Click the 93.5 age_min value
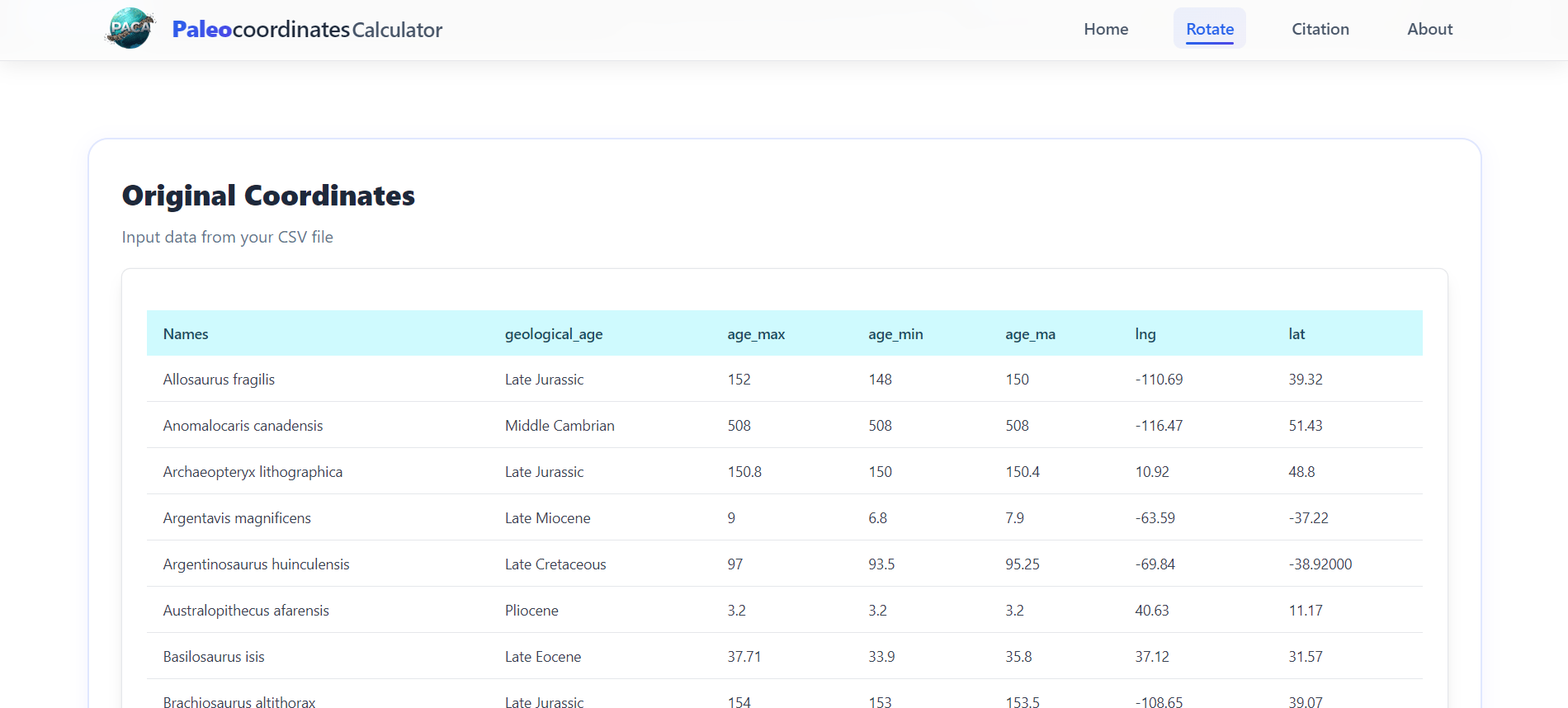Image resolution: width=1568 pixels, height=708 pixels. pyautogui.click(x=881, y=564)
